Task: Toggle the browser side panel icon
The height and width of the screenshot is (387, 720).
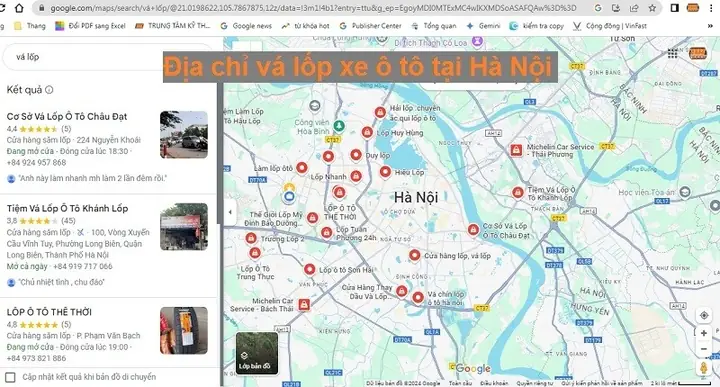Action: (675, 8)
